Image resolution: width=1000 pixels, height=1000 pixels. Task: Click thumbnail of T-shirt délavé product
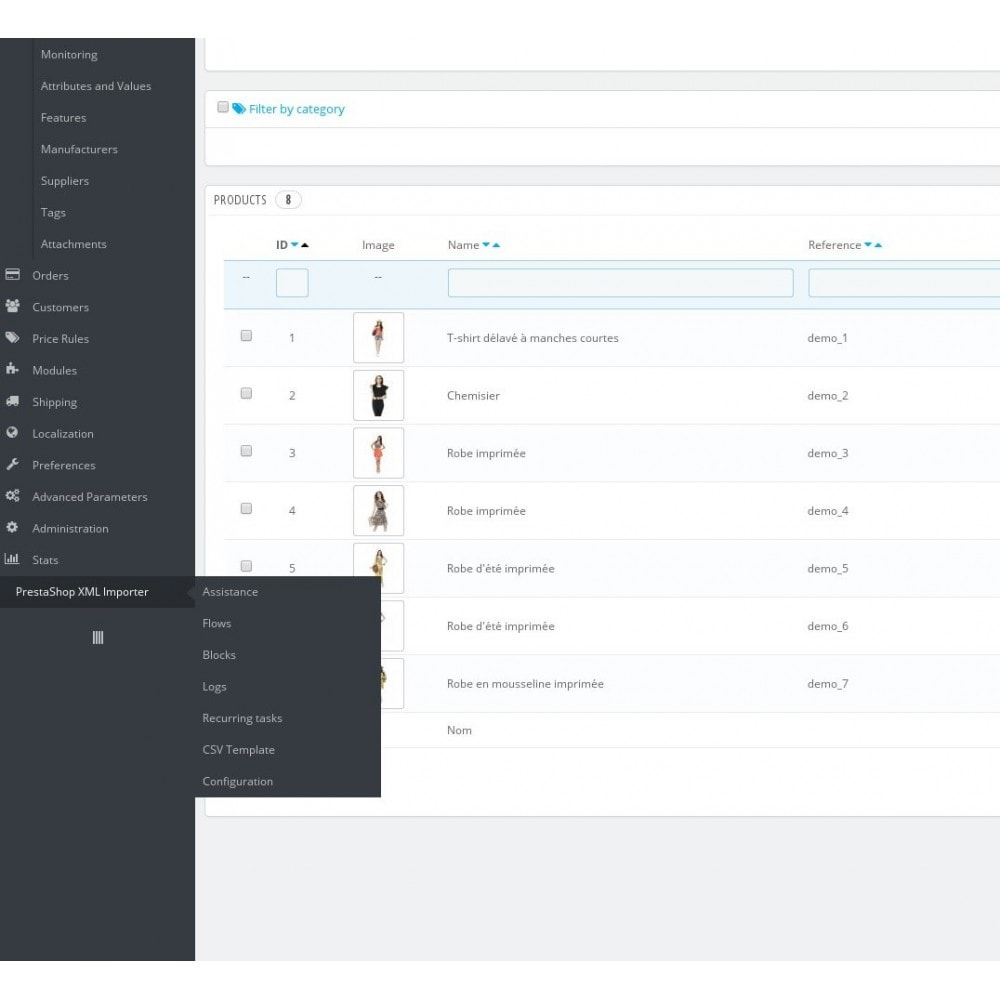(x=378, y=337)
